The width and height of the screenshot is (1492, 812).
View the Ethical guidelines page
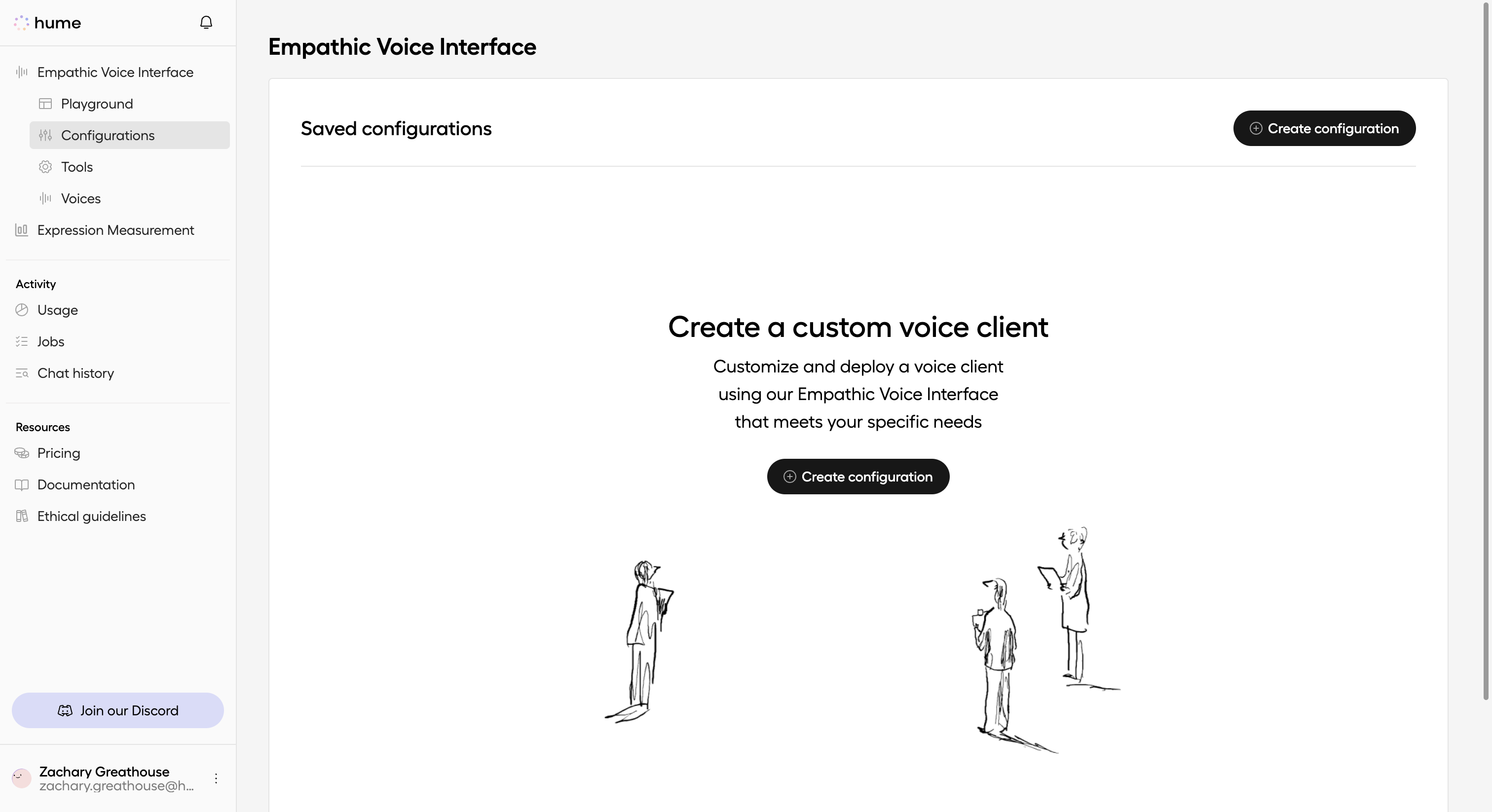tap(91, 516)
